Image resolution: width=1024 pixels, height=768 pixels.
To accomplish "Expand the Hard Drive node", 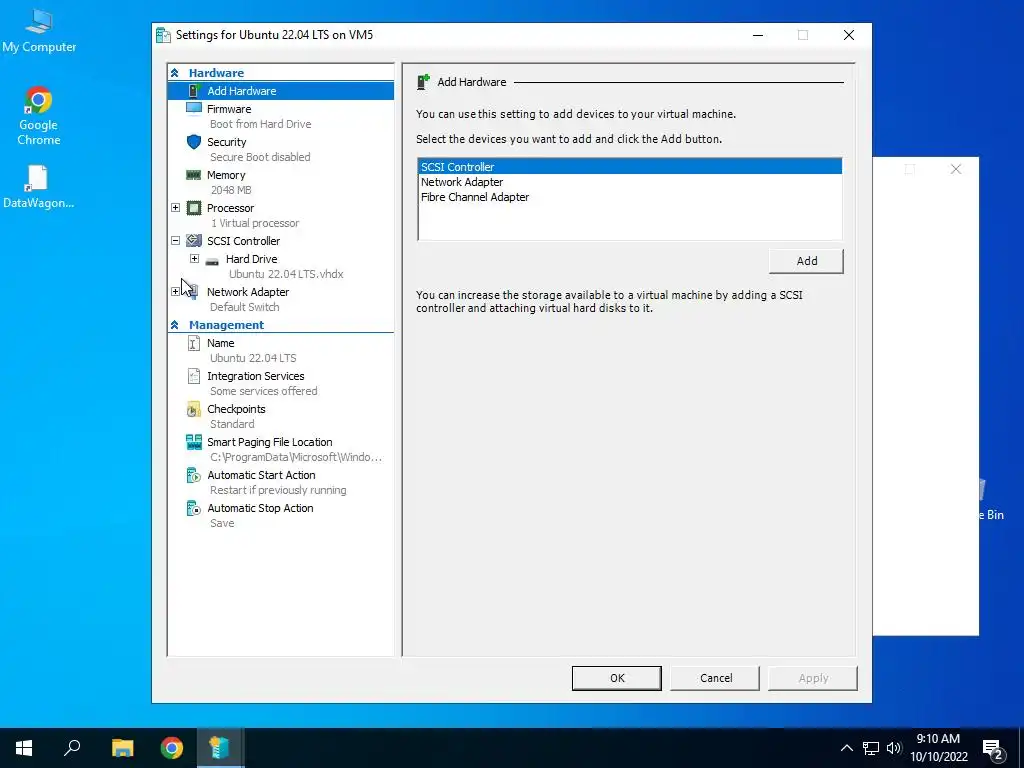I will click(194, 259).
